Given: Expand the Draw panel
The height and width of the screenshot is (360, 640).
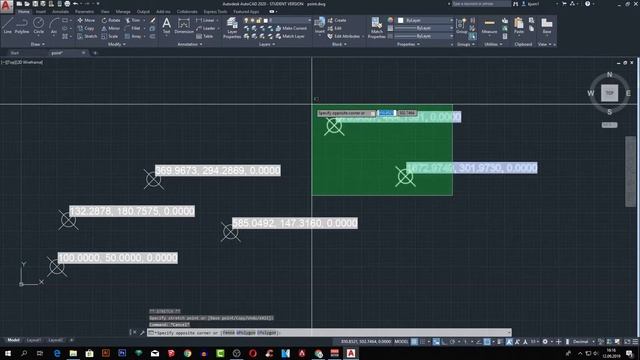Looking at the screenshot, I should tap(38, 44).
